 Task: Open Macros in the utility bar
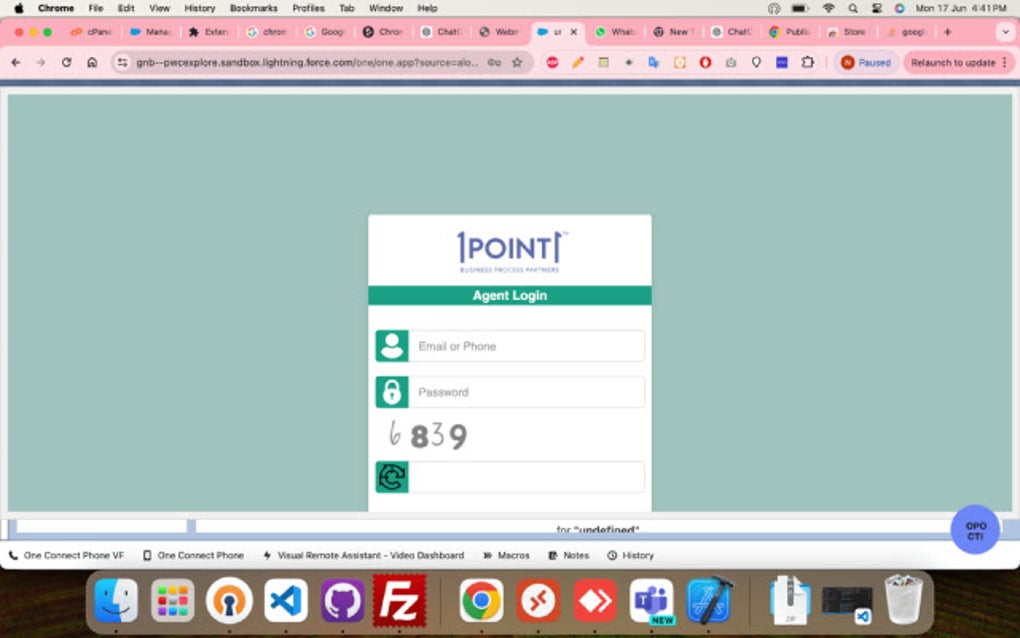[506, 555]
